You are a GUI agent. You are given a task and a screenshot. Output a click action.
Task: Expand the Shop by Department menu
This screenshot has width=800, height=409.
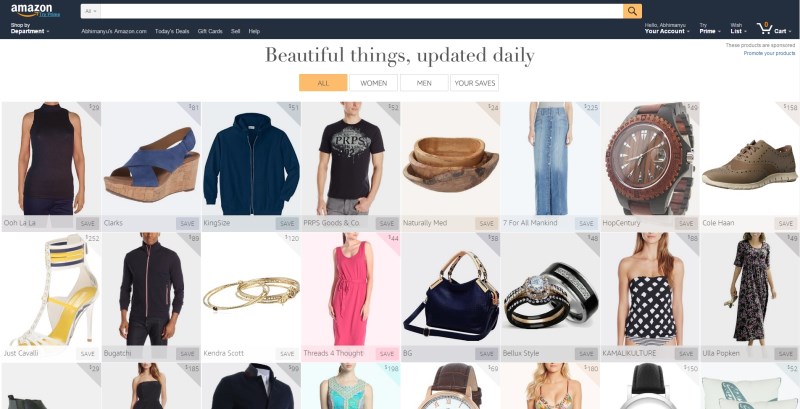click(x=30, y=28)
